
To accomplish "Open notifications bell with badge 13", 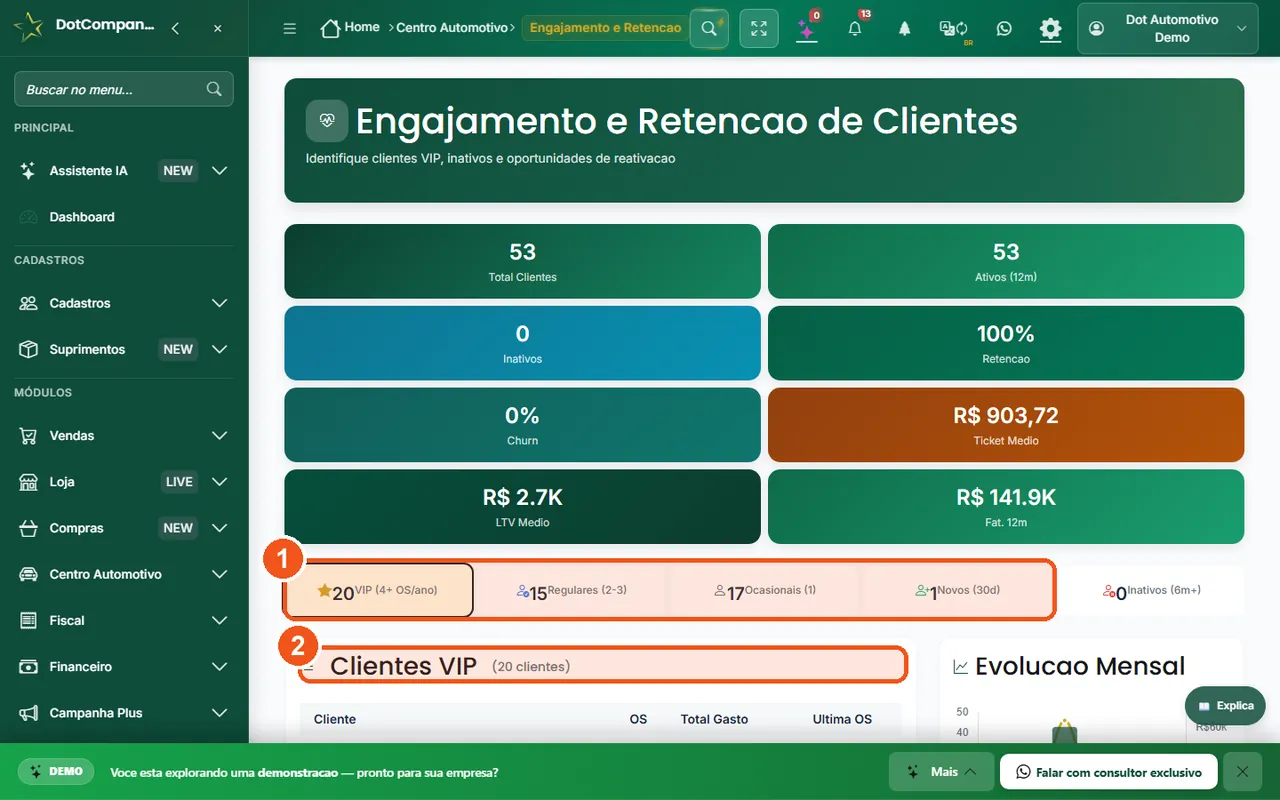I will [855, 28].
